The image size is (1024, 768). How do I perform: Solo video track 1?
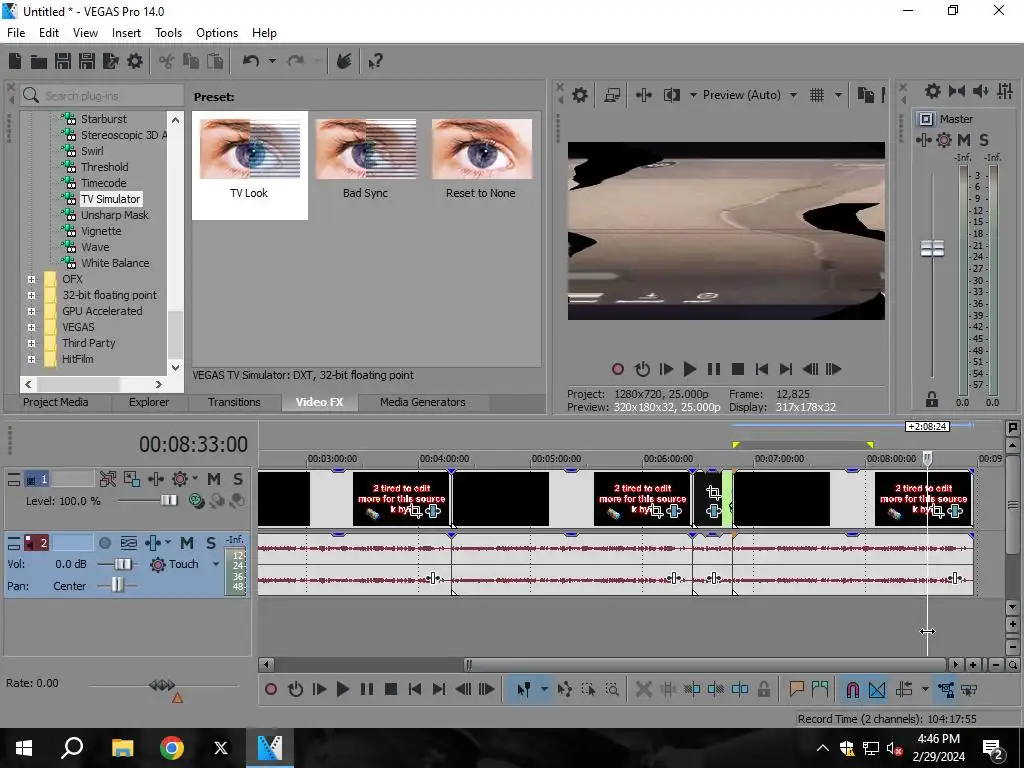[238, 479]
